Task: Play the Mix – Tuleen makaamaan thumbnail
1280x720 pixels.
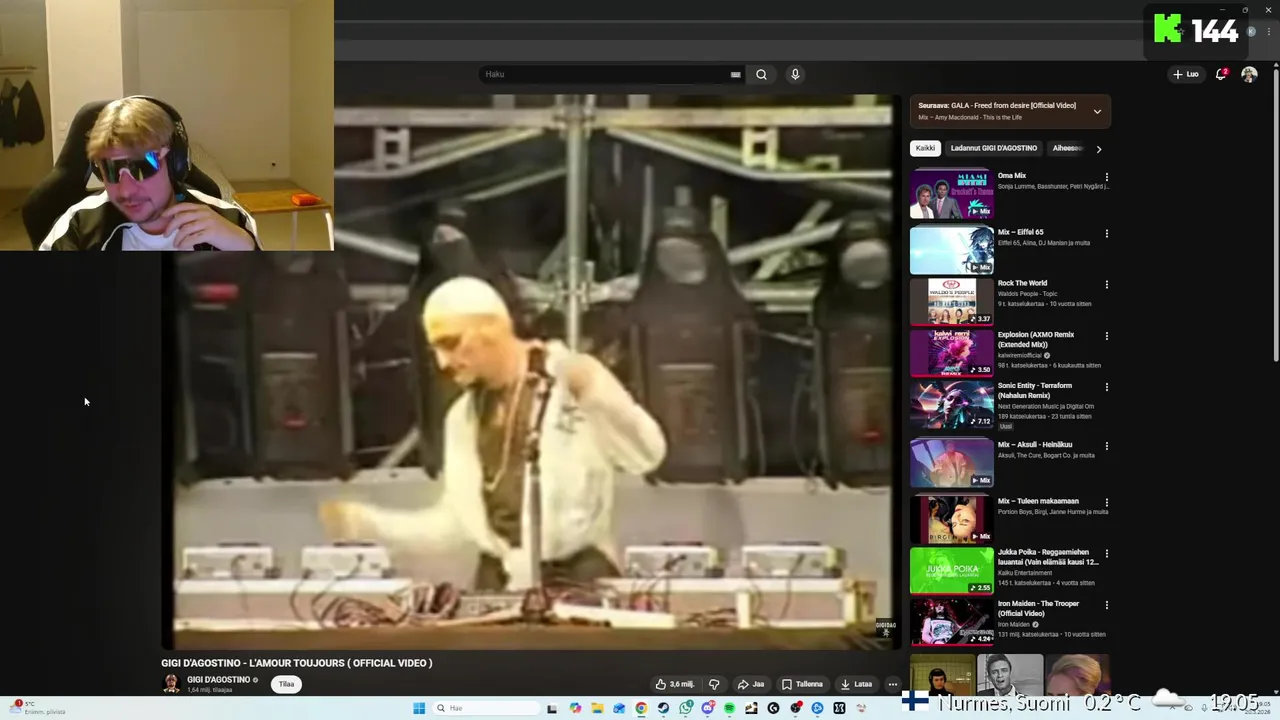Action: (x=951, y=519)
